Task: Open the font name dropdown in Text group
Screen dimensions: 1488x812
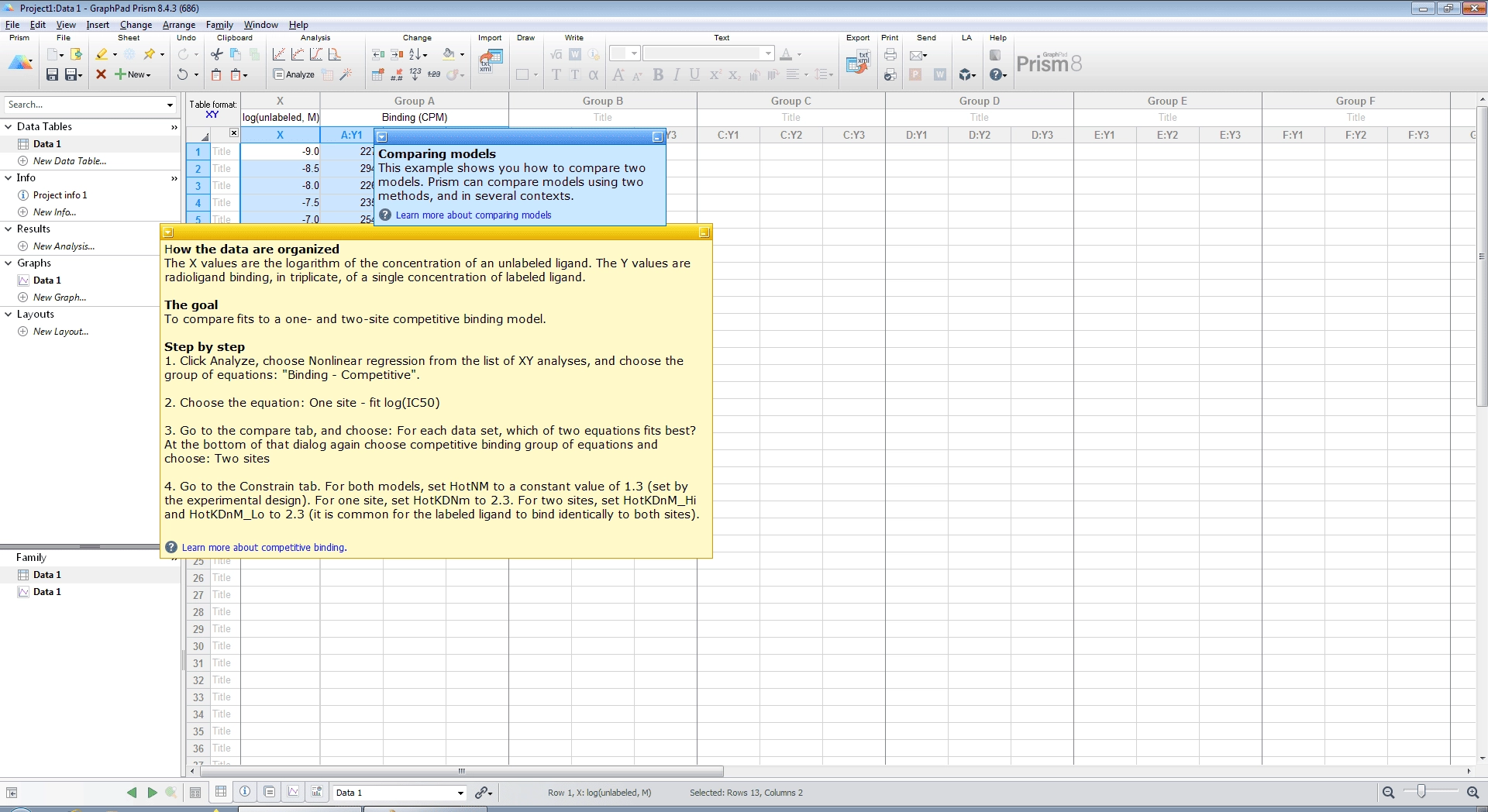Action: [768, 53]
